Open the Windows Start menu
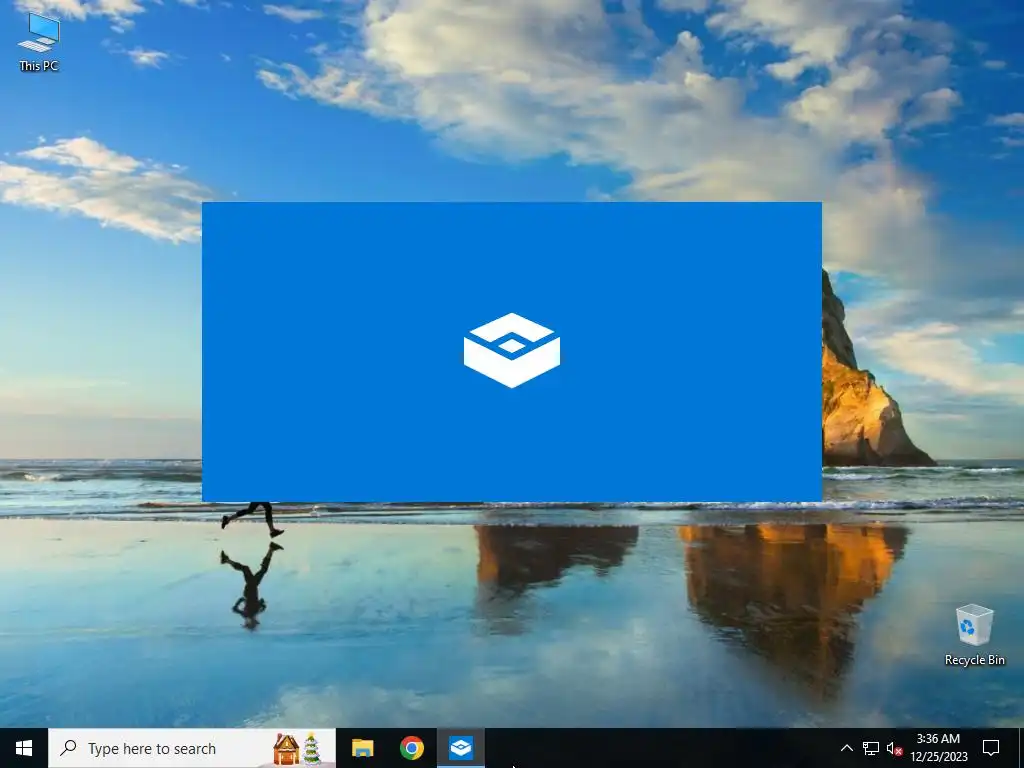The width and height of the screenshot is (1024, 768). 24,748
